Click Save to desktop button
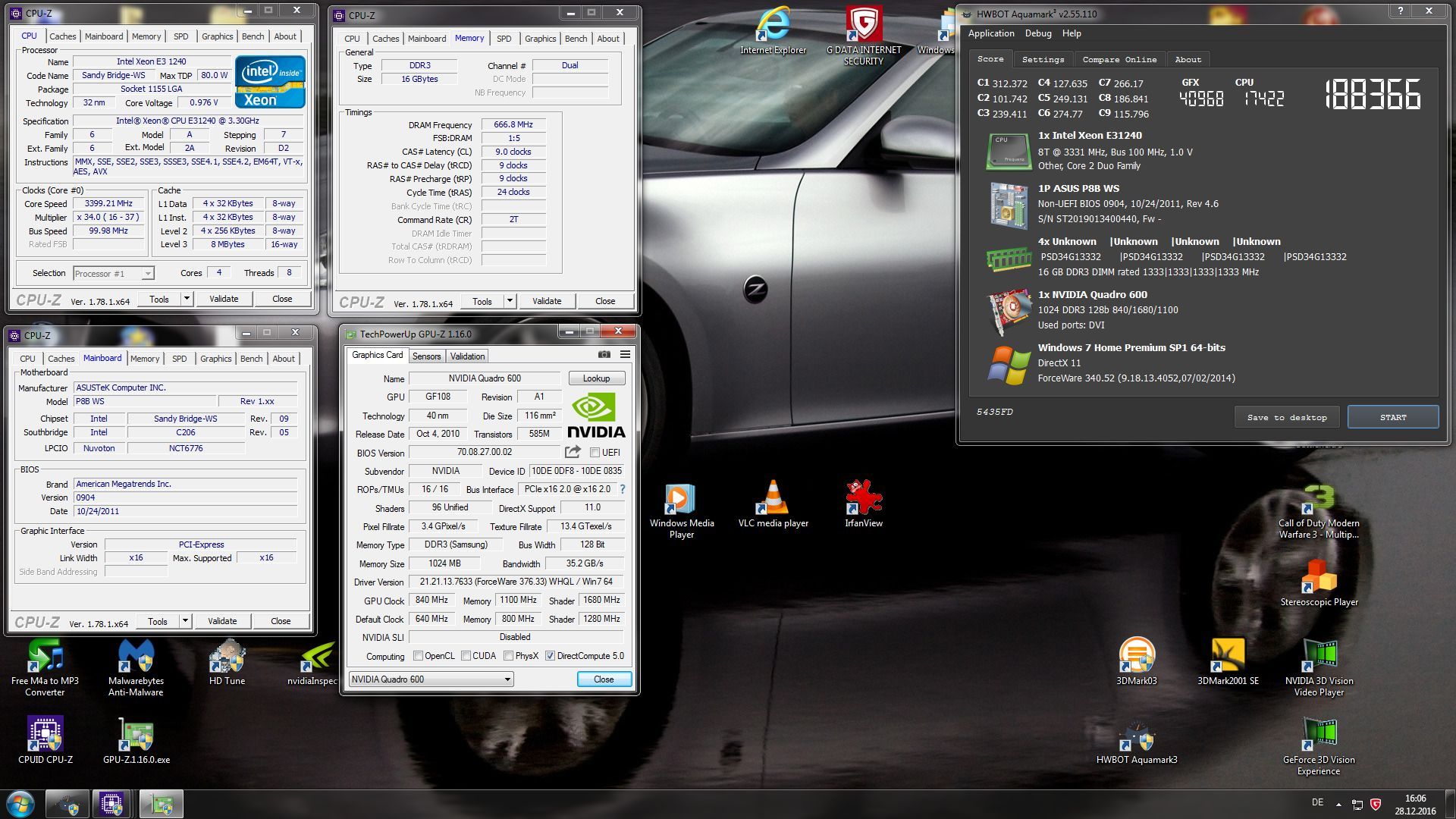The image size is (1456, 819). (x=1287, y=417)
